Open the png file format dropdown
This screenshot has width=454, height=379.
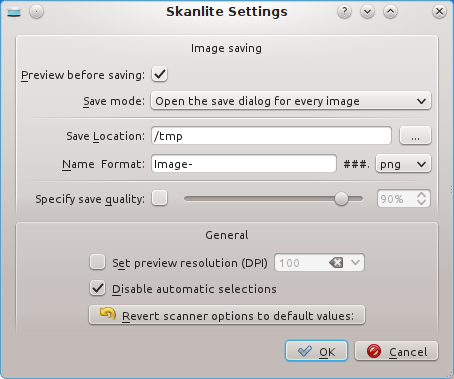coord(403,164)
